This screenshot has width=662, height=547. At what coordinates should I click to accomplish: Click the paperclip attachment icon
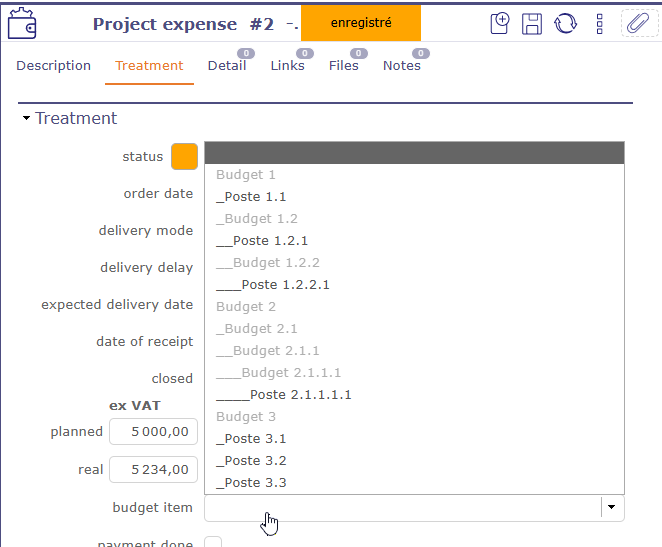point(637,23)
